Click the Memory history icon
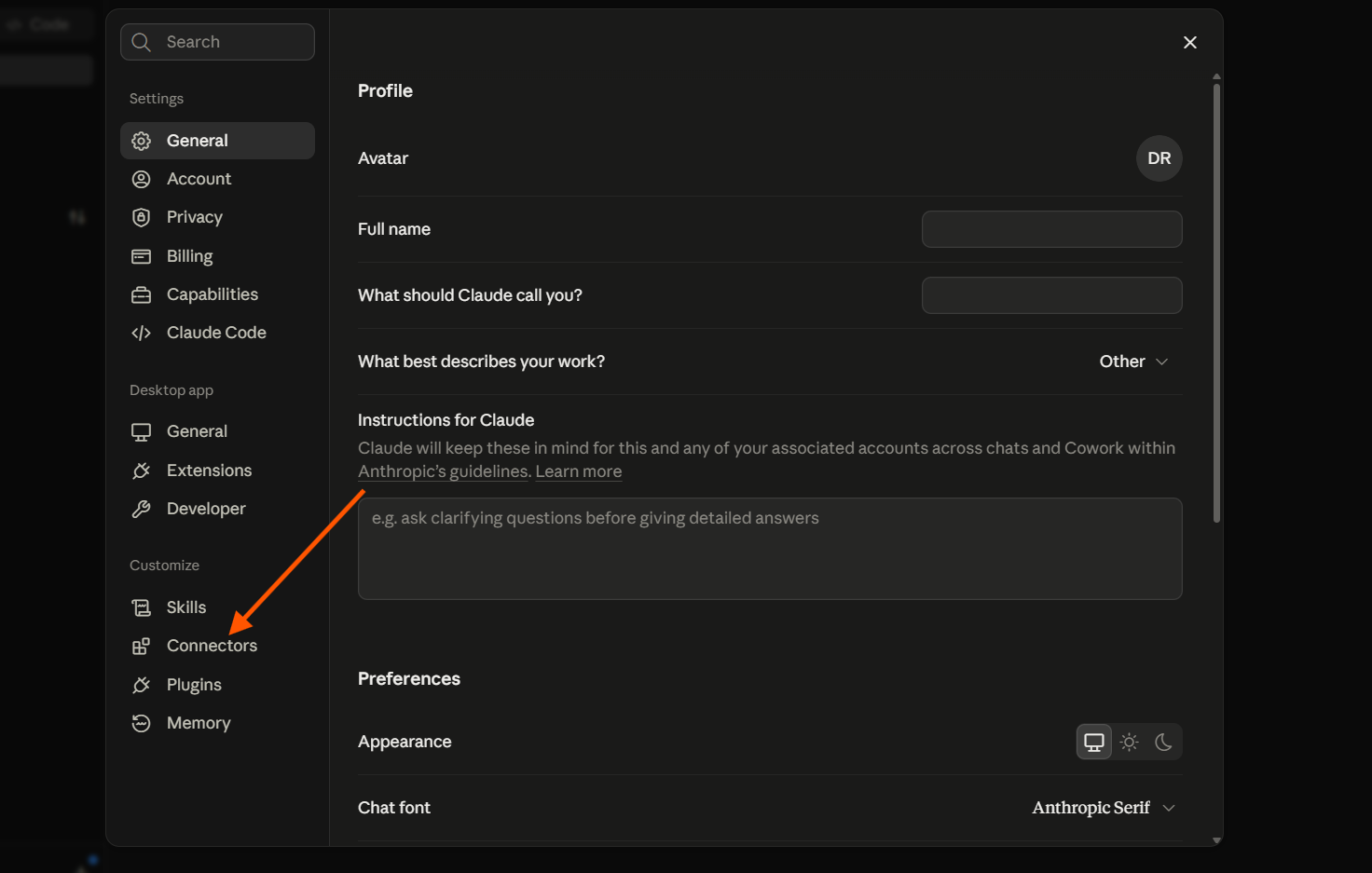This screenshot has height=873, width=1372. (x=141, y=723)
